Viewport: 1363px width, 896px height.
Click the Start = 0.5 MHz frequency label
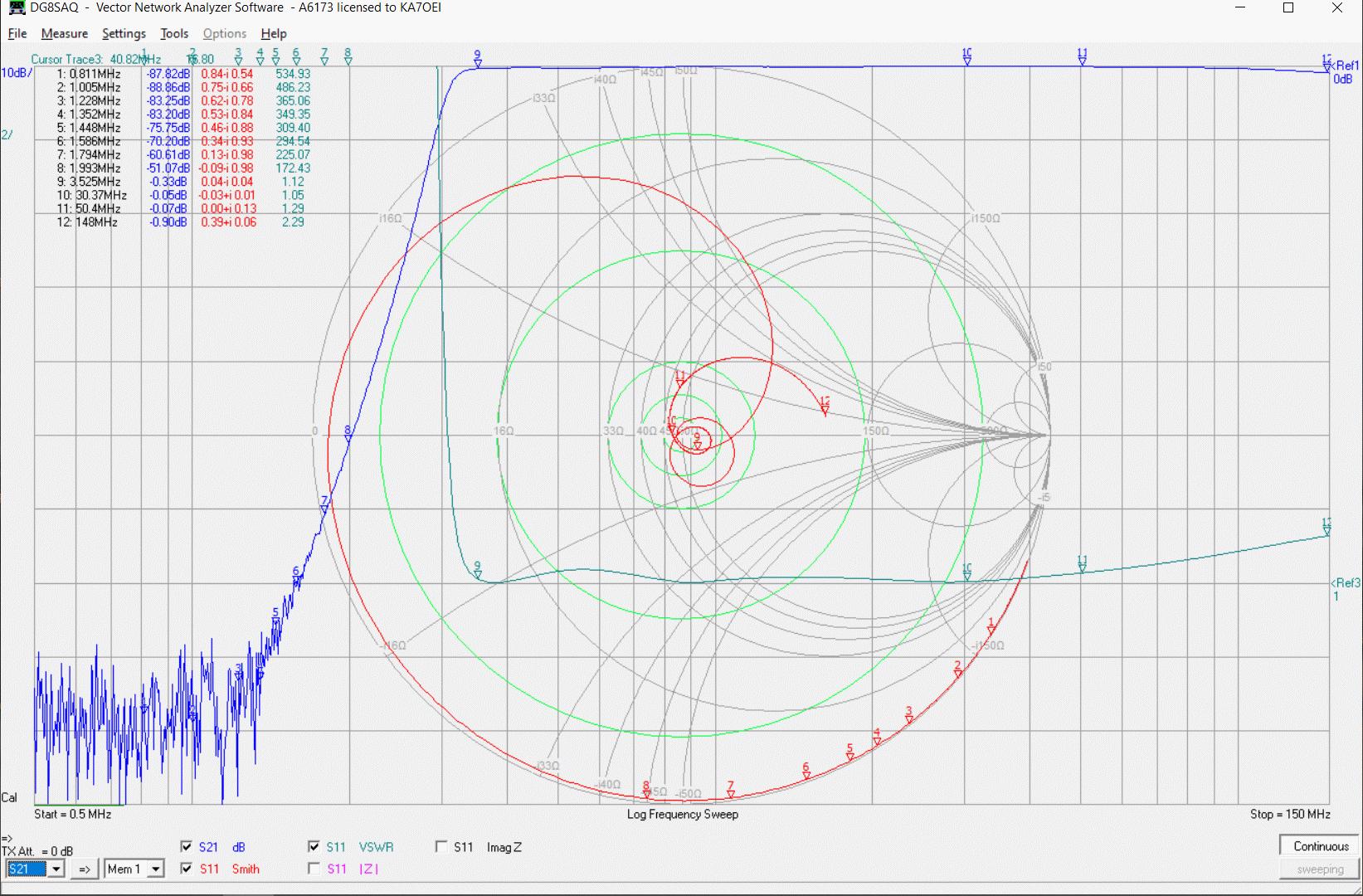[x=73, y=814]
